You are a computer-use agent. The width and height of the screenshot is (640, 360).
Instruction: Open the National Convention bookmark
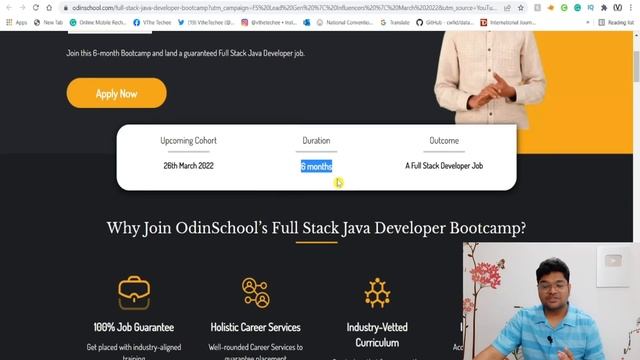click(345, 22)
